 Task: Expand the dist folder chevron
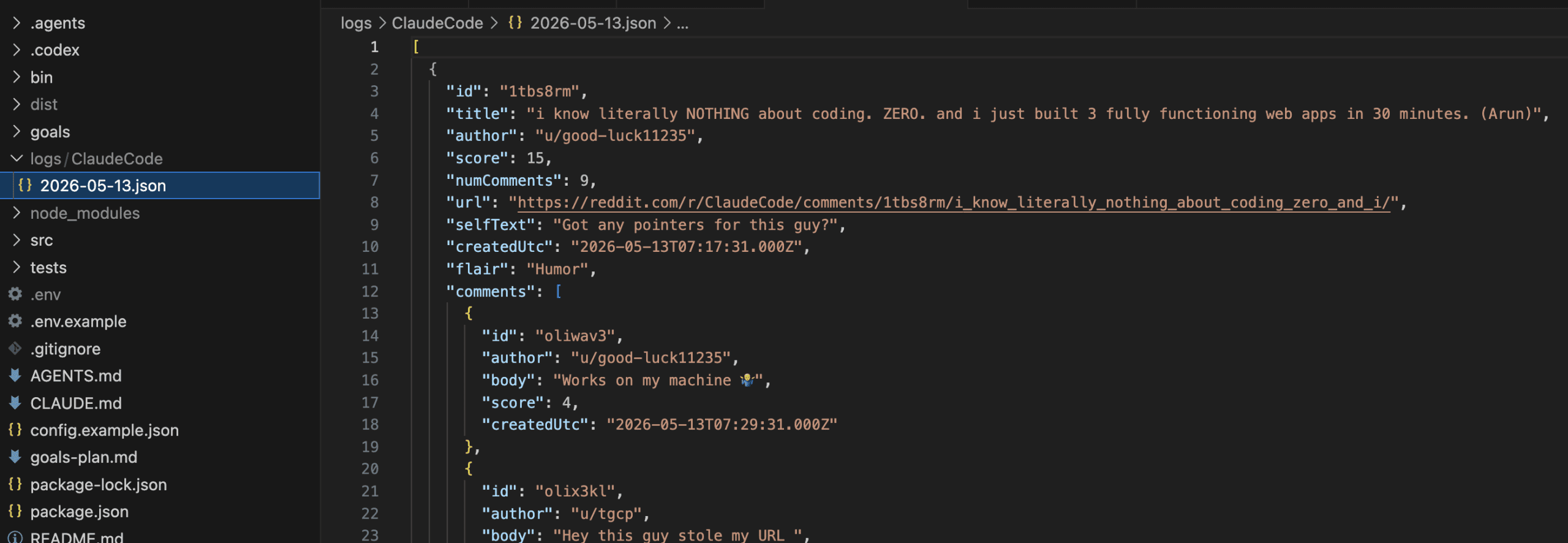point(17,104)
